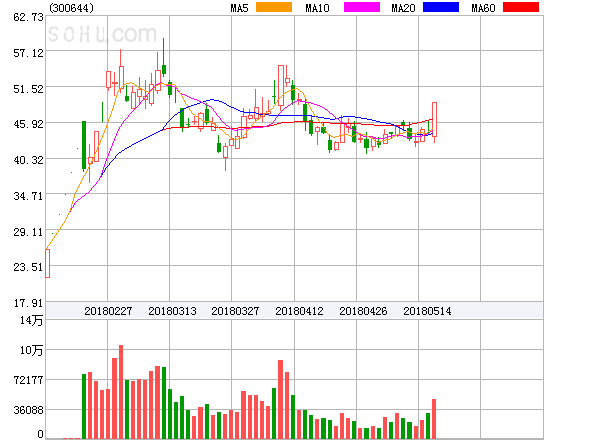Click the 57.12 price axis label
Image resolution: width=600 pixels, height=440 pixels.
pos(28,53)
